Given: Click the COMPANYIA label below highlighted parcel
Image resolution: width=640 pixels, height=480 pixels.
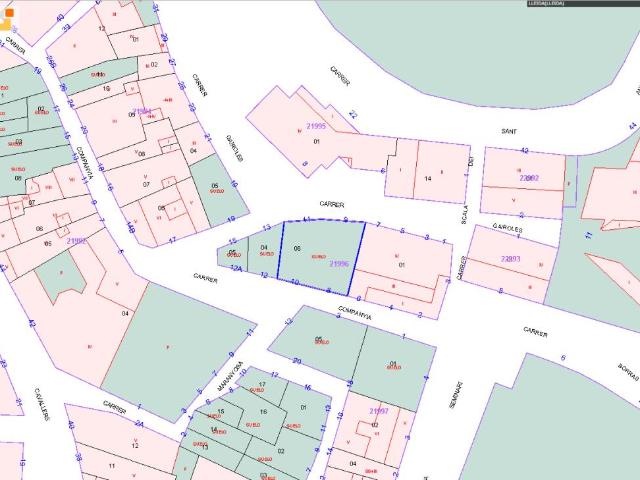Looking at the screenshot, I should click(355, 313).
